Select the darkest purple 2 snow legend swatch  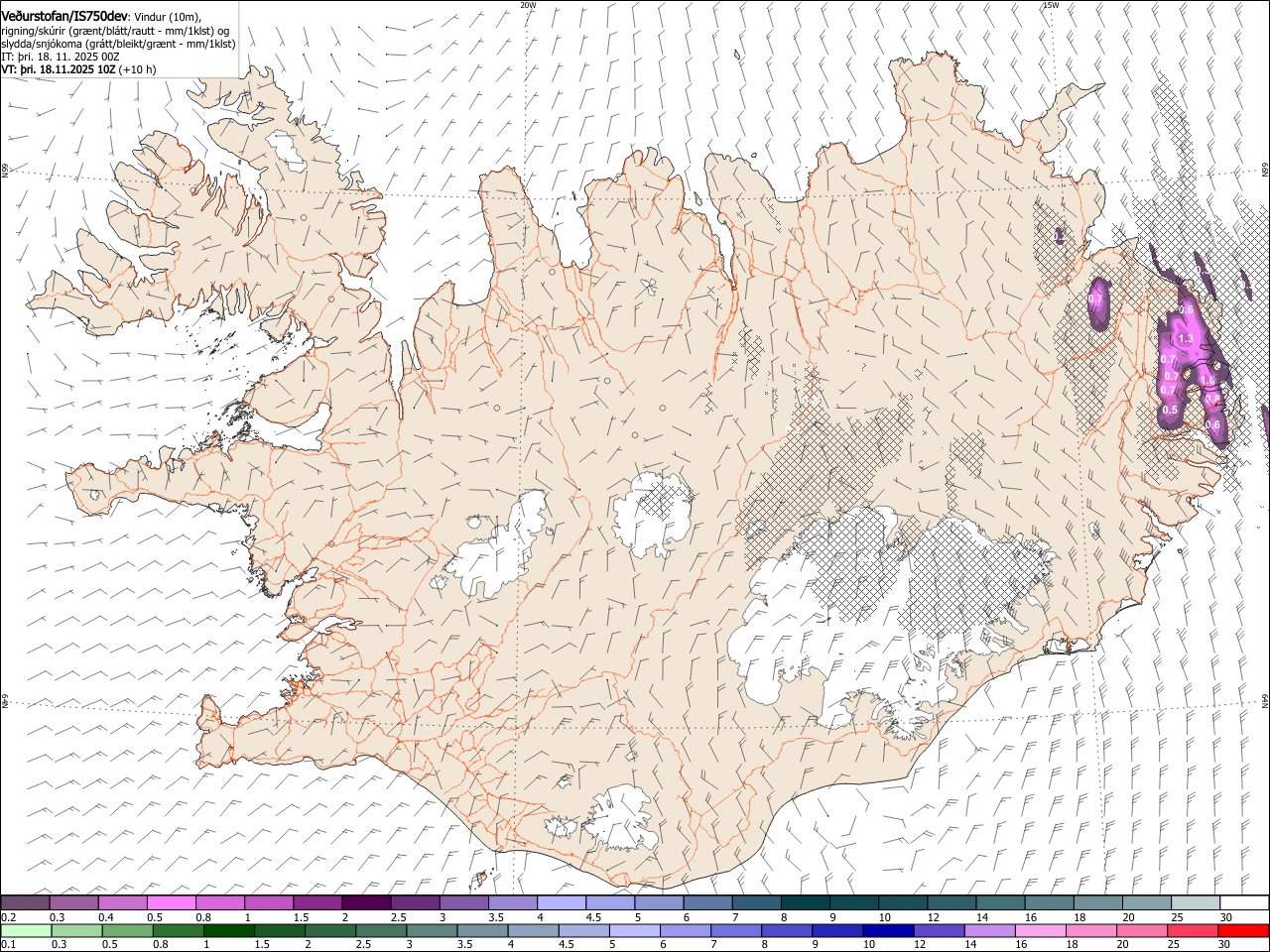(366, 903)
